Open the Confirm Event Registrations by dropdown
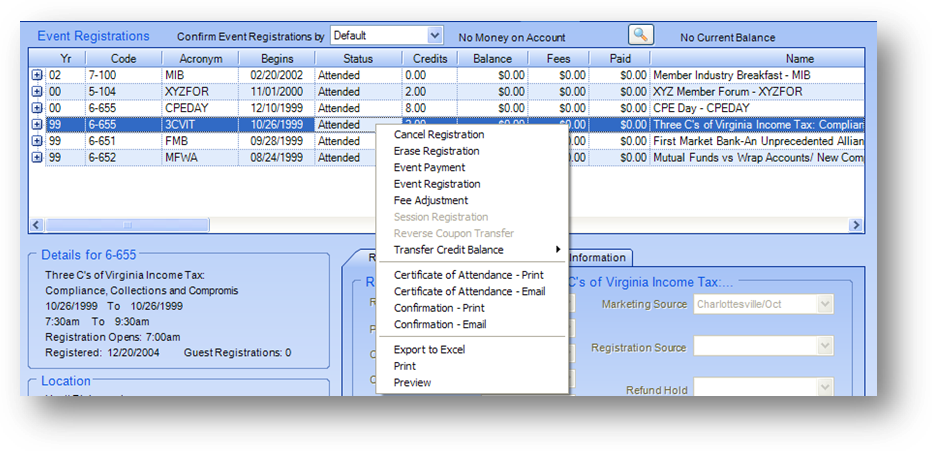This screenshot has width=932, height=451. (x=434, y=35)
